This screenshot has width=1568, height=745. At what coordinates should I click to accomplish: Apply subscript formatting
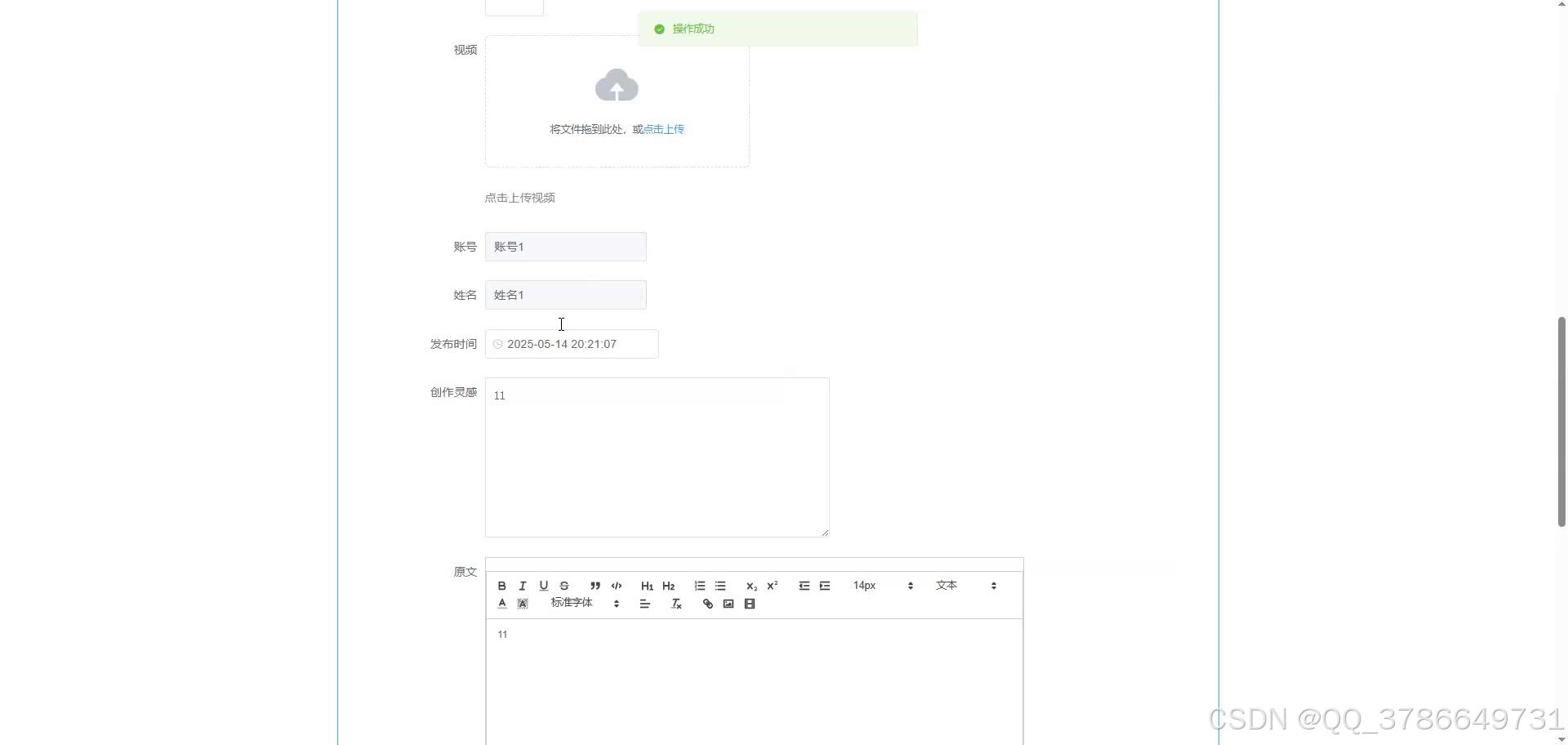point(751,586)
